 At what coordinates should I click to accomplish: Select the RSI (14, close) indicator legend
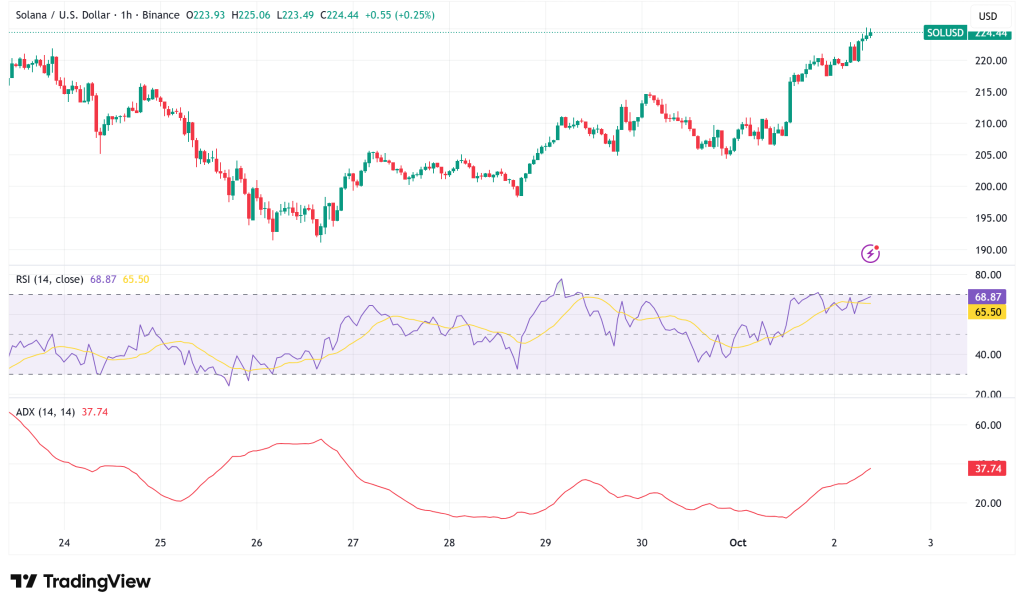point(50,279)
